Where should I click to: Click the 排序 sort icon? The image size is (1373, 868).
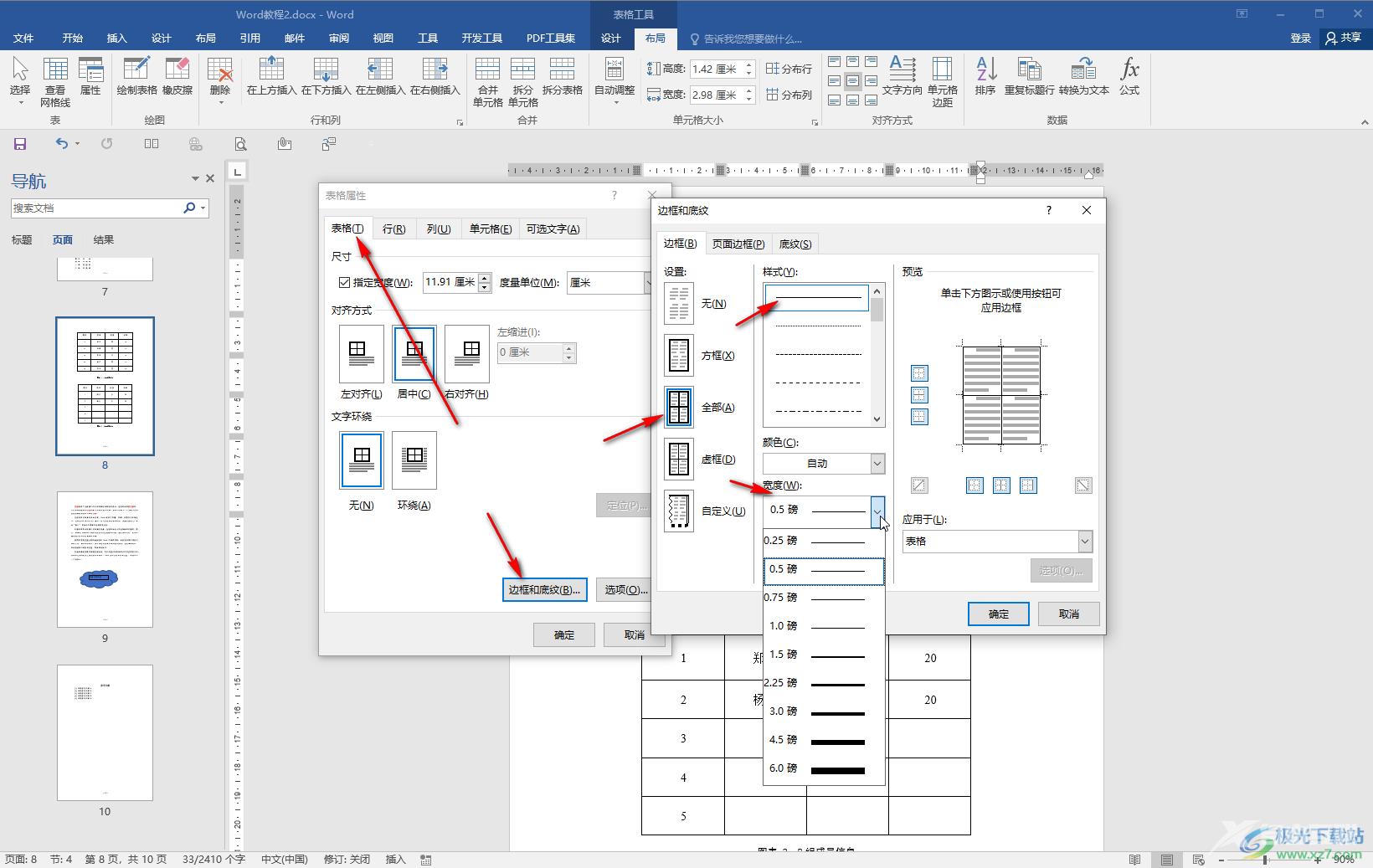[985, 77]
